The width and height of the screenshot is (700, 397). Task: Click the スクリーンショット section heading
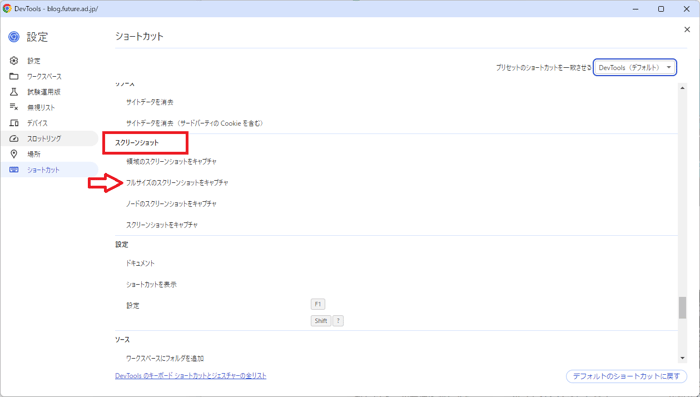pyautogui.click(x=137, y=143)
